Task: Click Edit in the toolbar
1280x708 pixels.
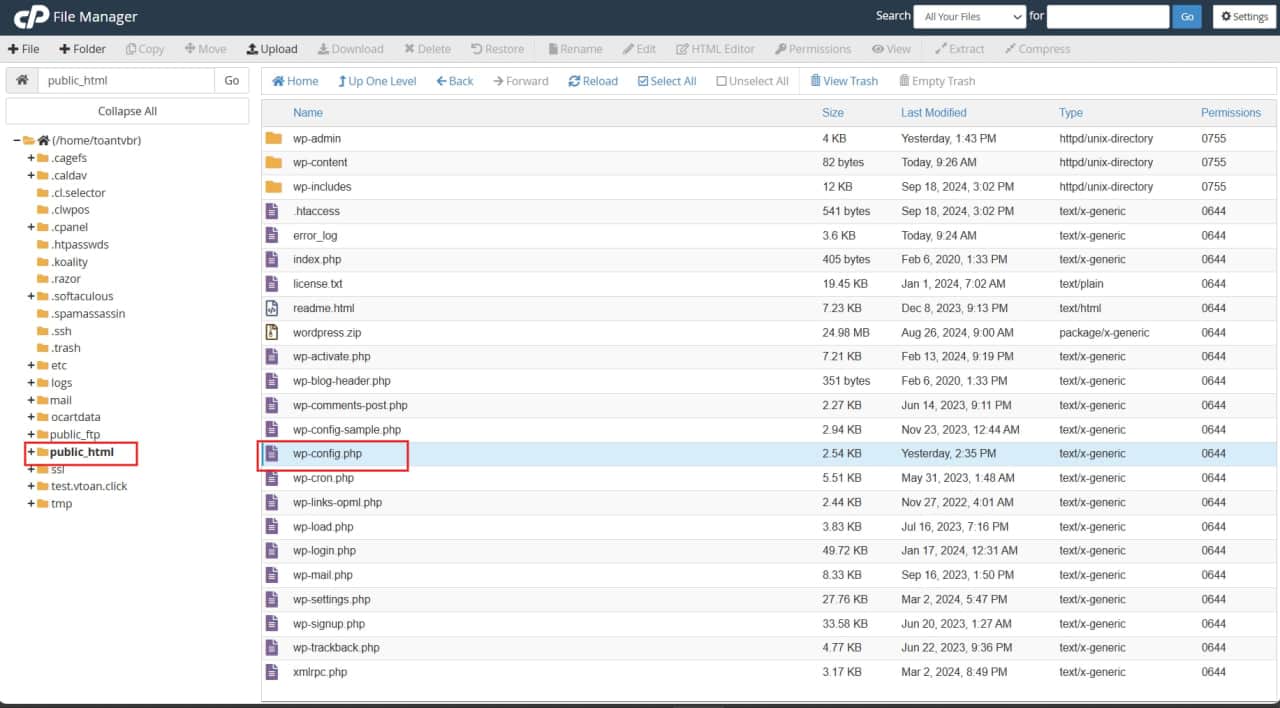Action: point(639,49)
